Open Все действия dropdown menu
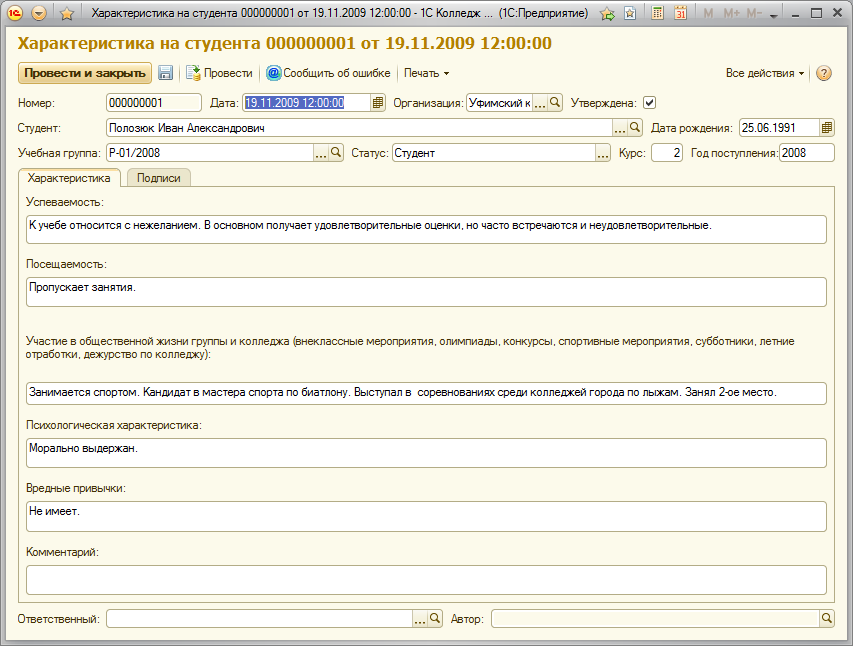 click(x=764, y=73)
